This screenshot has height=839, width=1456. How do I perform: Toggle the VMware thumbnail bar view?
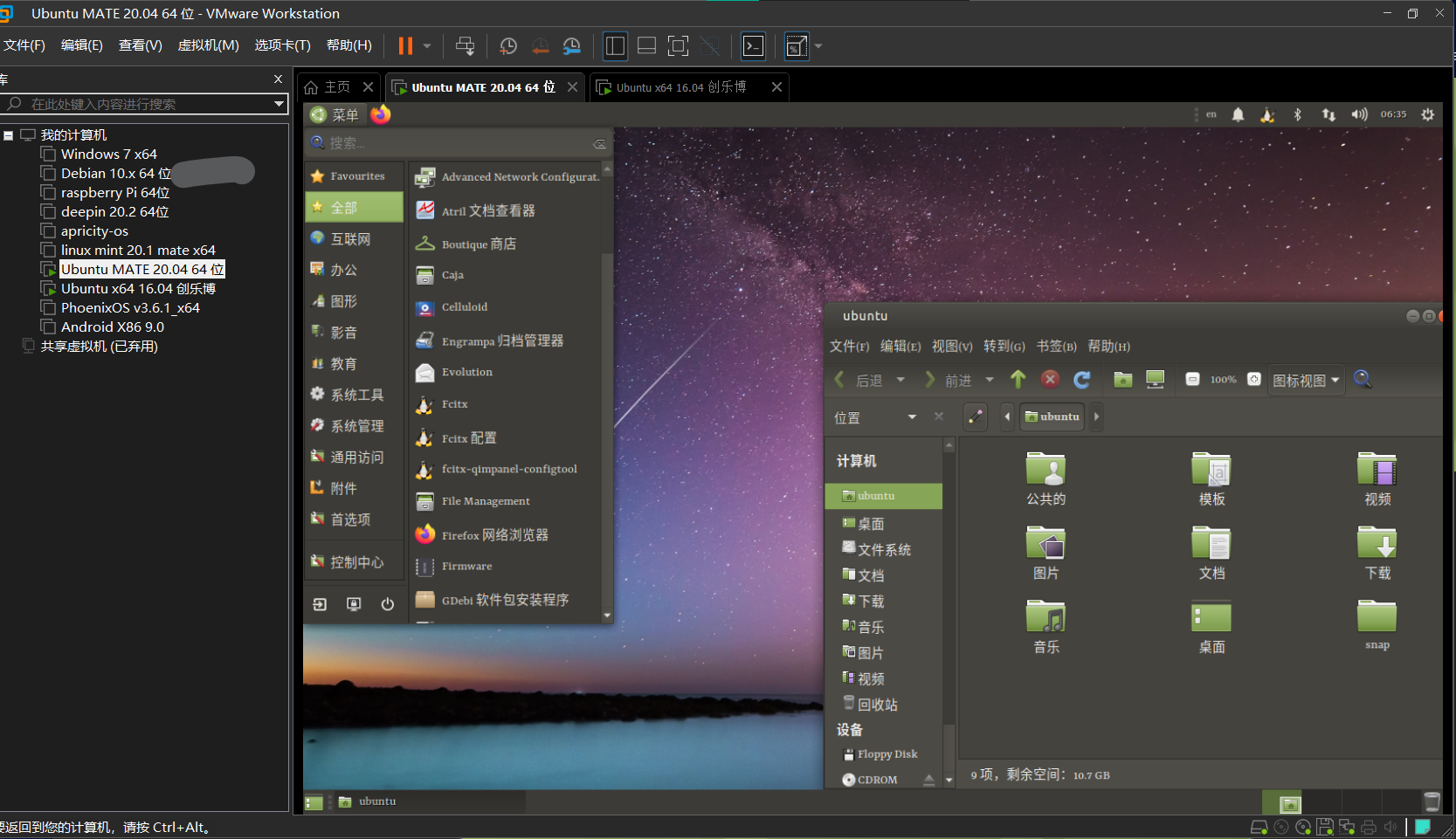coord(646,46)
